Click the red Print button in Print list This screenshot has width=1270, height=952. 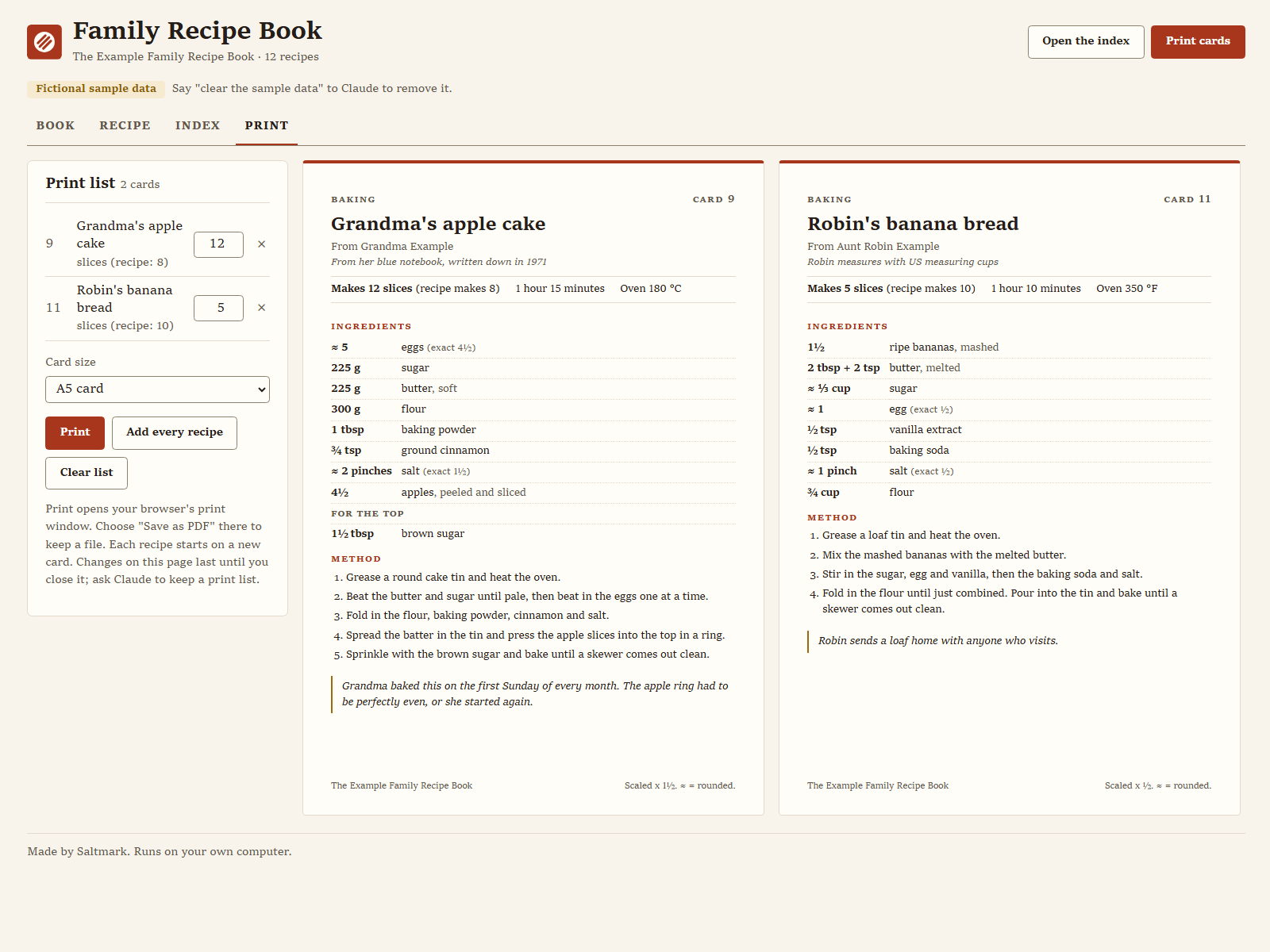pos(75,433)
